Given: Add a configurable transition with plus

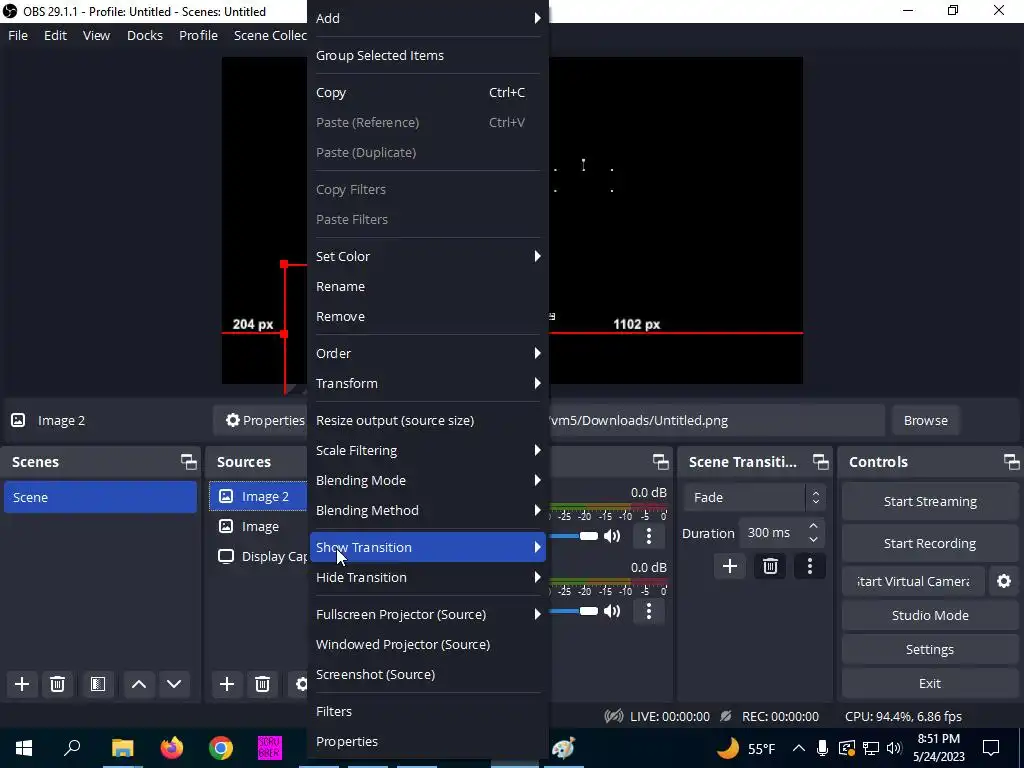Looking at the screenshot, I should pyautogui.click(x=730, y=566).
